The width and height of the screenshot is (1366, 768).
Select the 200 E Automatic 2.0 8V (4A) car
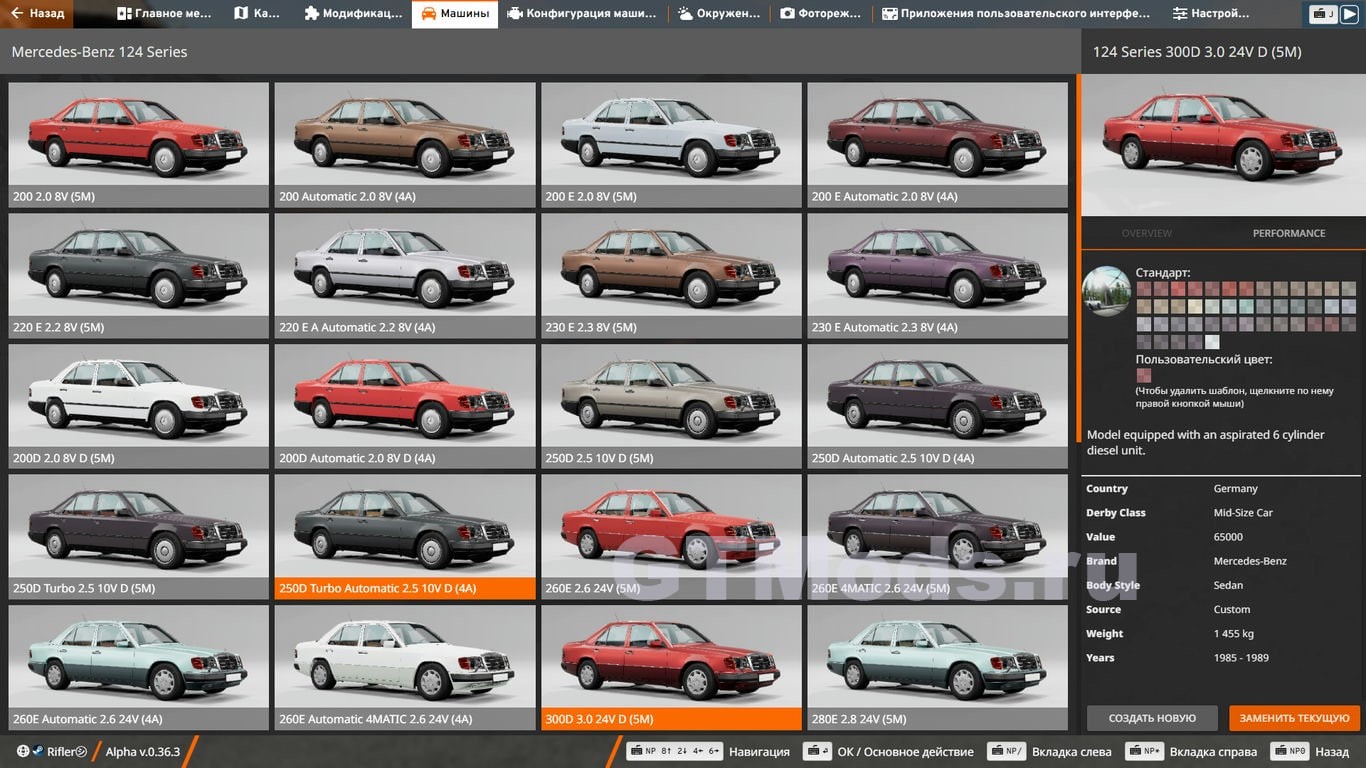(937, 144)
